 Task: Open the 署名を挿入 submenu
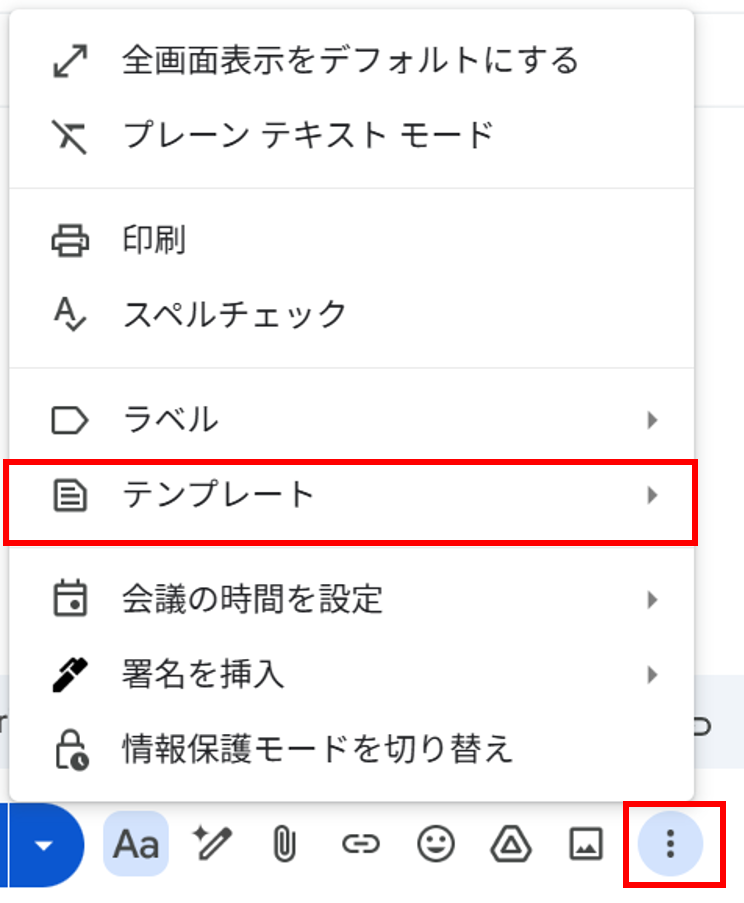pos(351,674)
